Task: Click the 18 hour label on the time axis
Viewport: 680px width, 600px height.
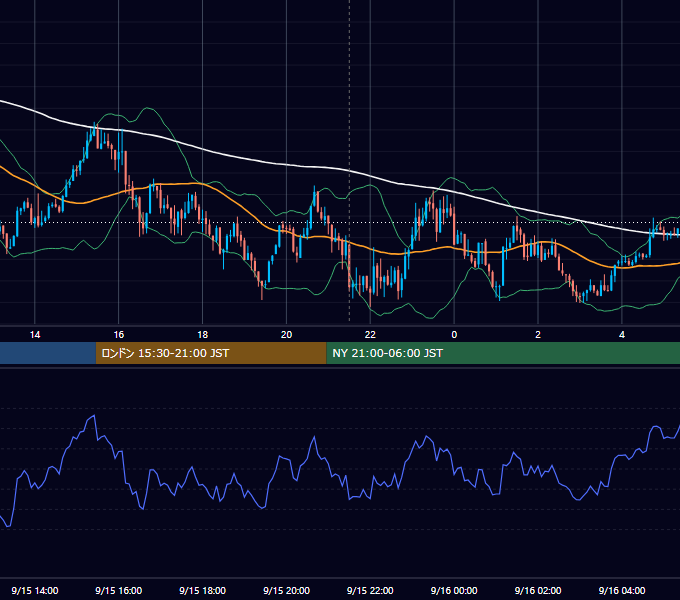Action: 203,335
